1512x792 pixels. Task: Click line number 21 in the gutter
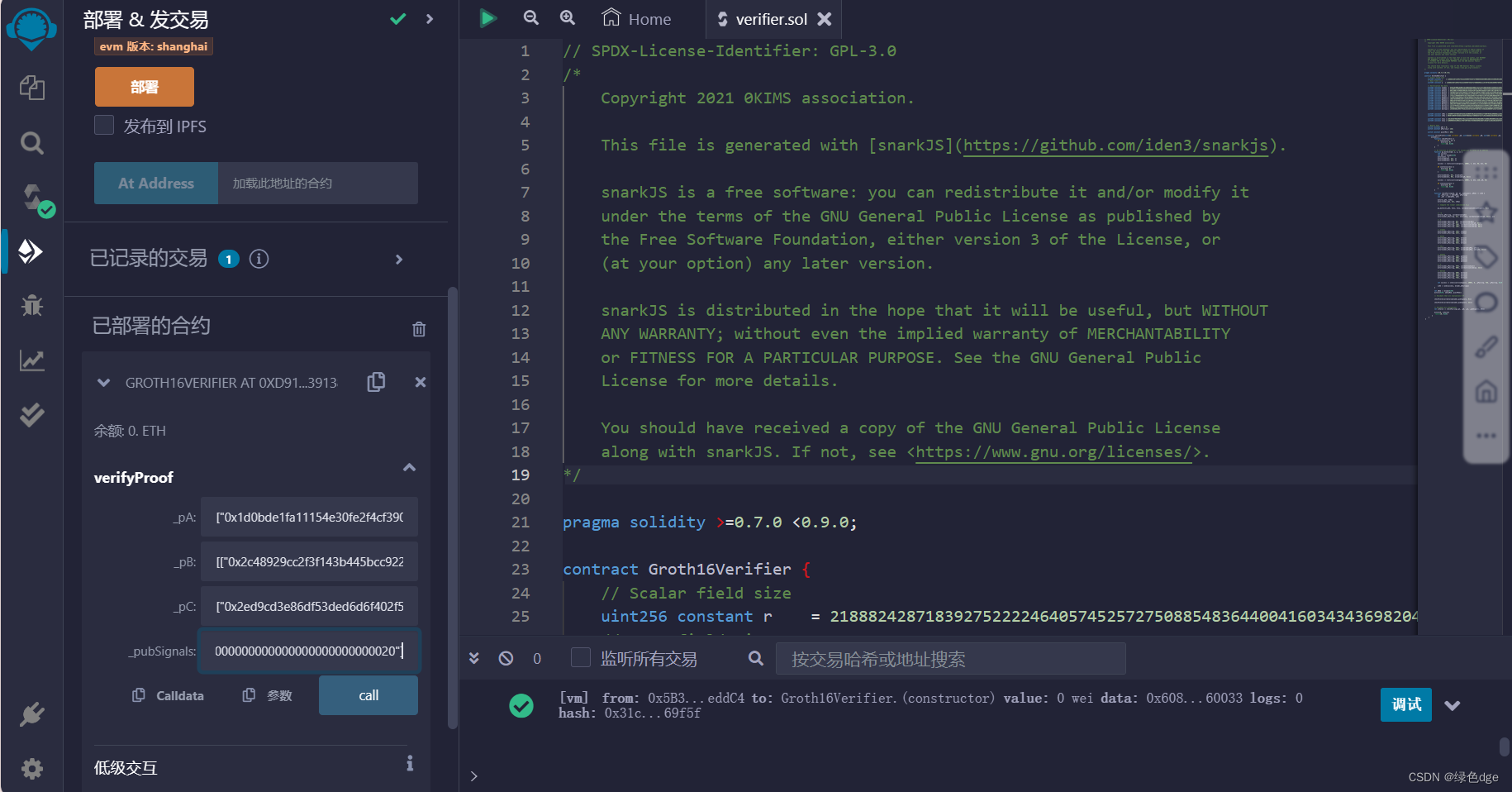[520, 522]
